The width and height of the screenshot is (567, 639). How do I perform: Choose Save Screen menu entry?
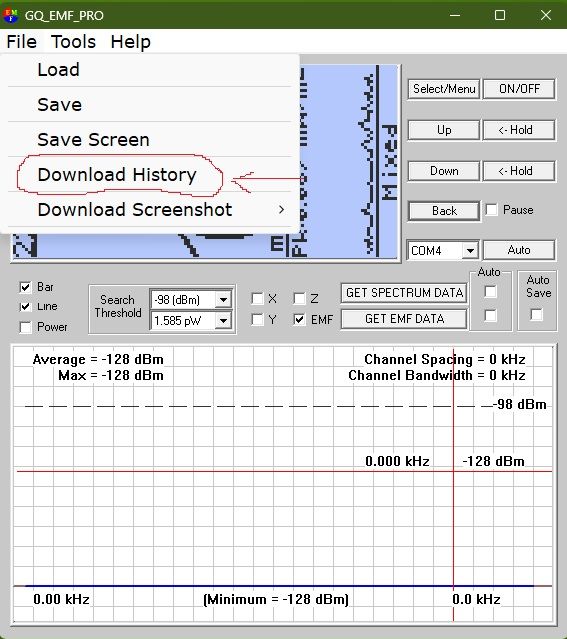(150, 140)
